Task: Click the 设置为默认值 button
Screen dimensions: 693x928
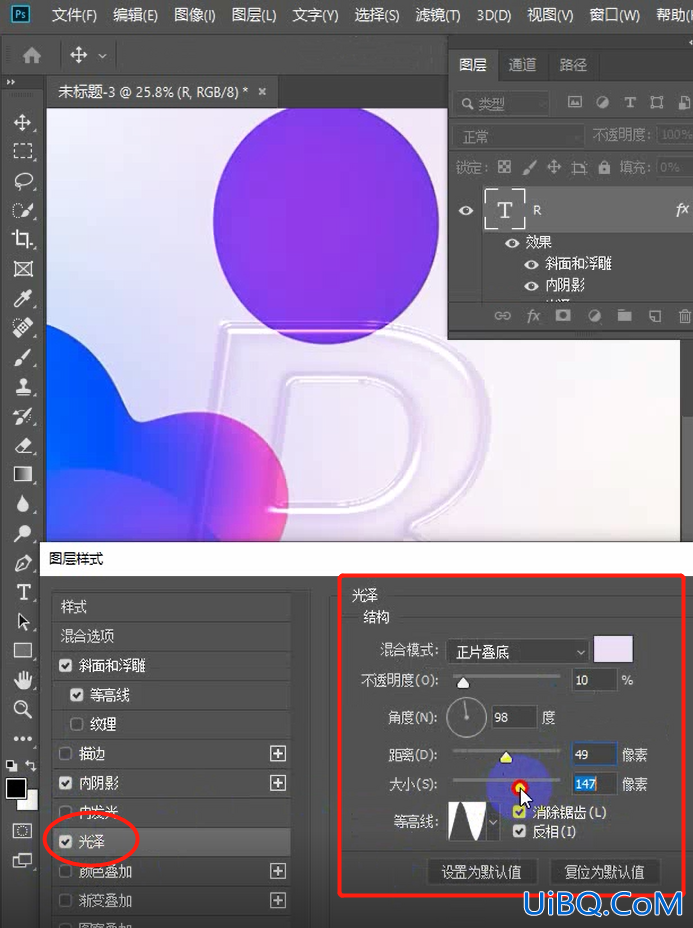Action: tap(482, 872)
